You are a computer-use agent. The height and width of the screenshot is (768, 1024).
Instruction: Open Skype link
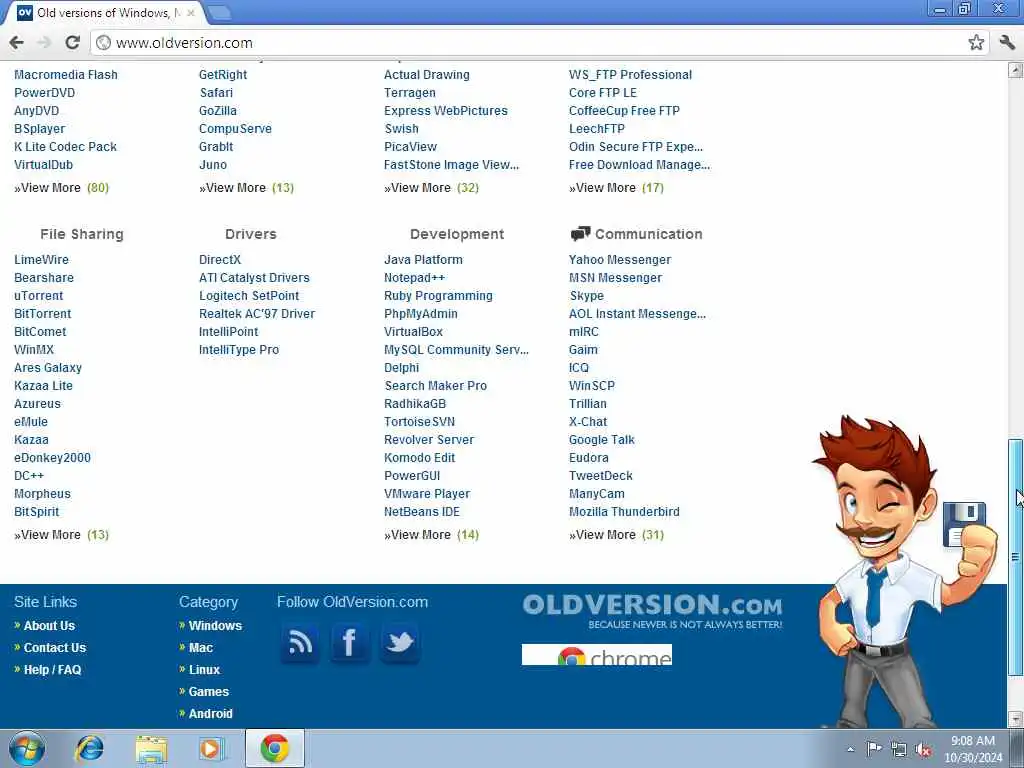(586, 296)
